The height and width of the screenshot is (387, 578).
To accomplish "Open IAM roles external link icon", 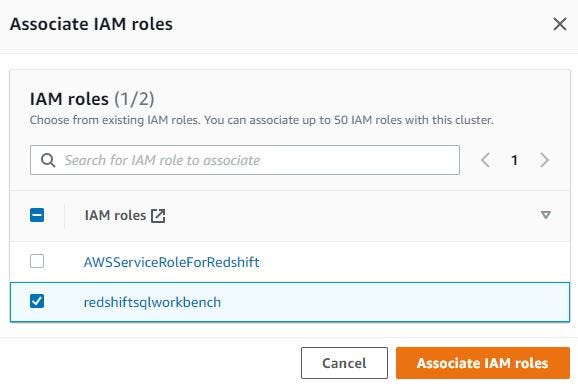I will (158, 216).
